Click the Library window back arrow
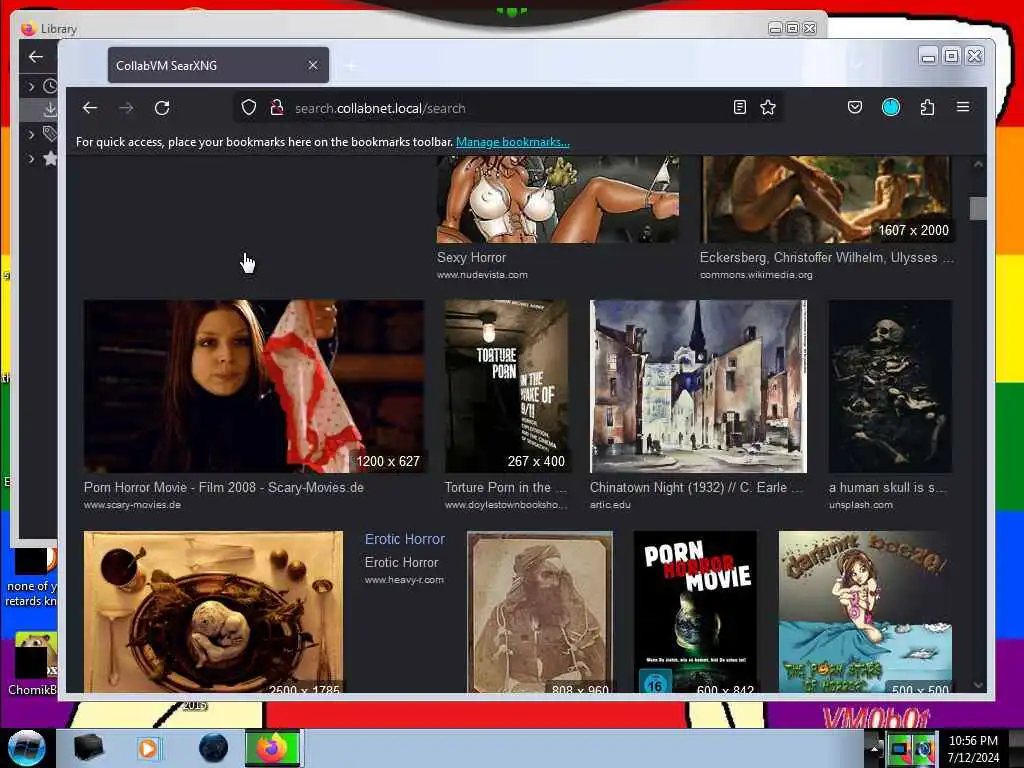 pos(36,57)
